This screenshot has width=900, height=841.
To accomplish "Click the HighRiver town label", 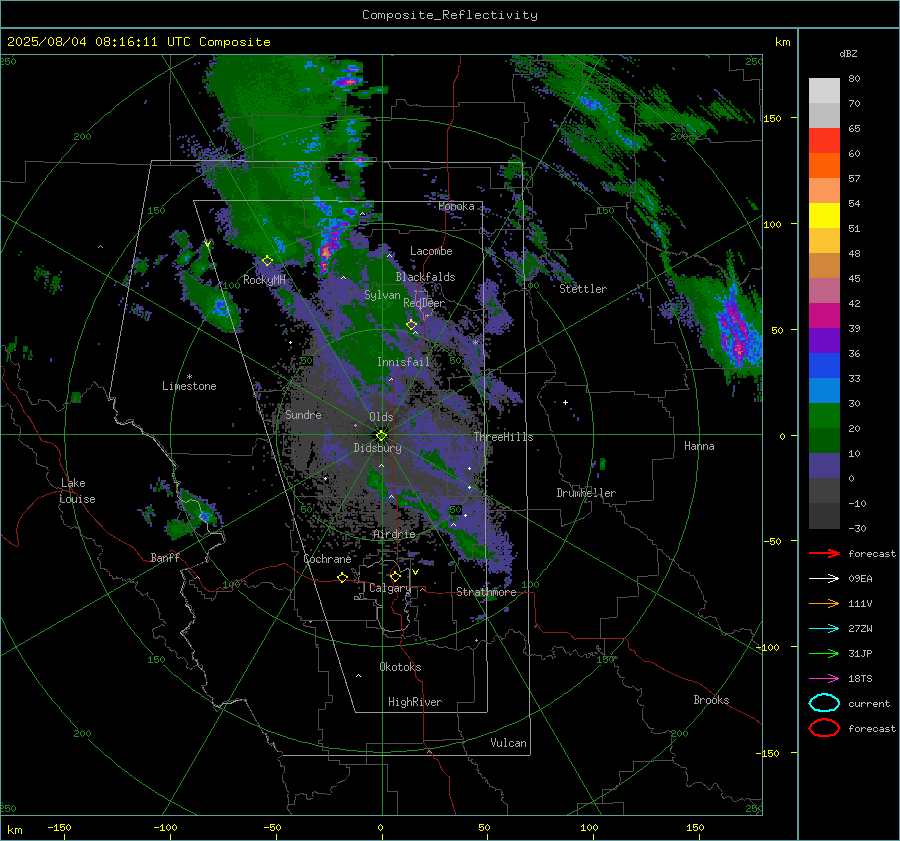I will [415, 702].
